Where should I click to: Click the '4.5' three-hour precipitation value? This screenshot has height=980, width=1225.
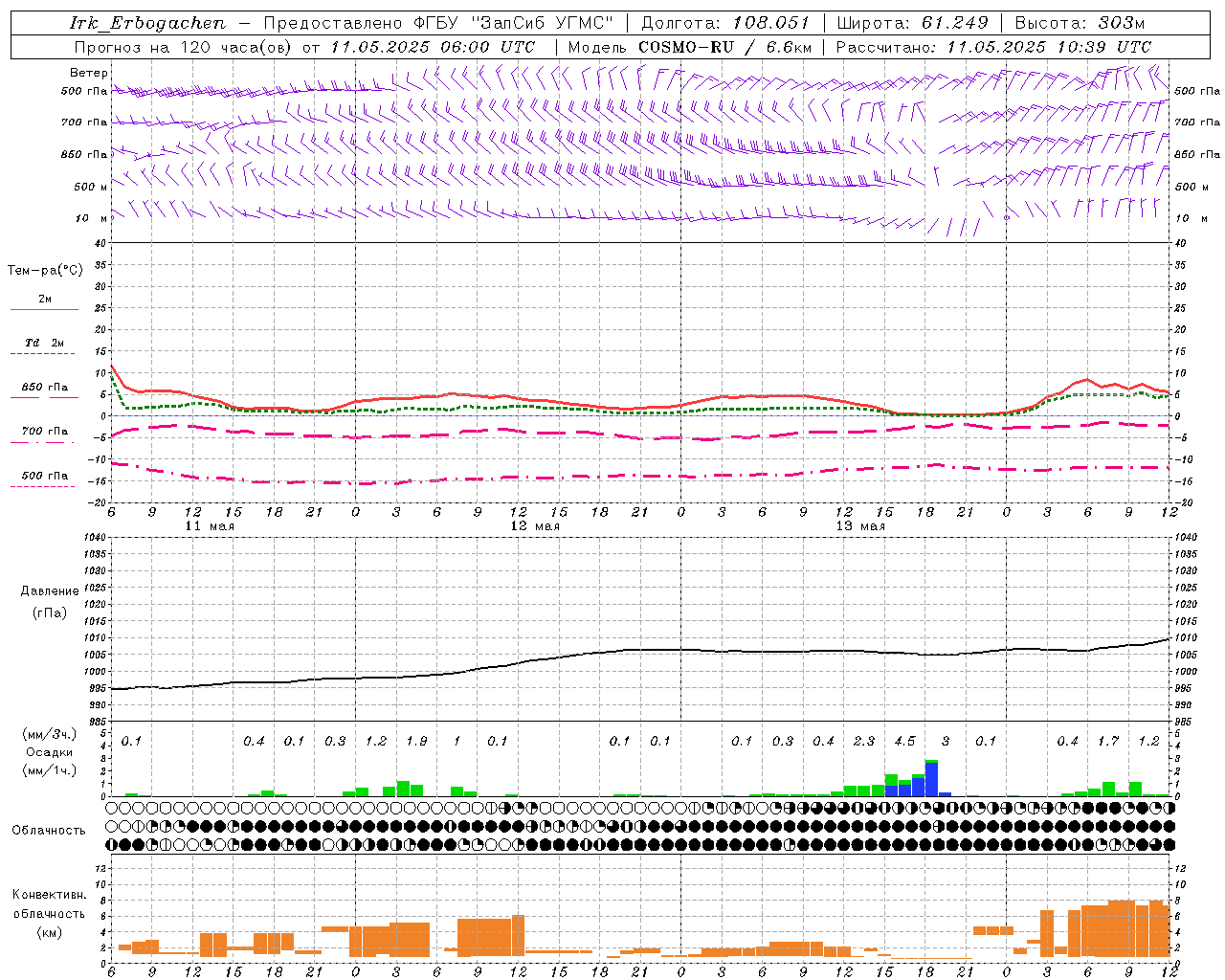point(904,741)
